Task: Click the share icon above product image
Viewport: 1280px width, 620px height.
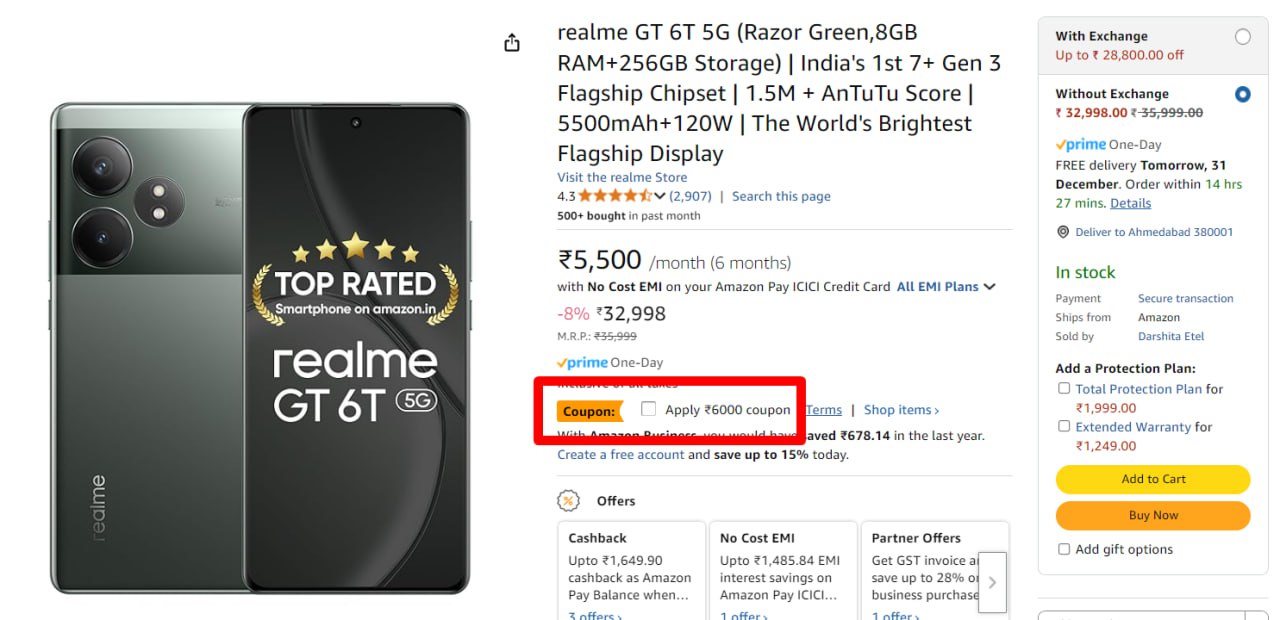Action: pyautogui.click(x=512, y=43)
